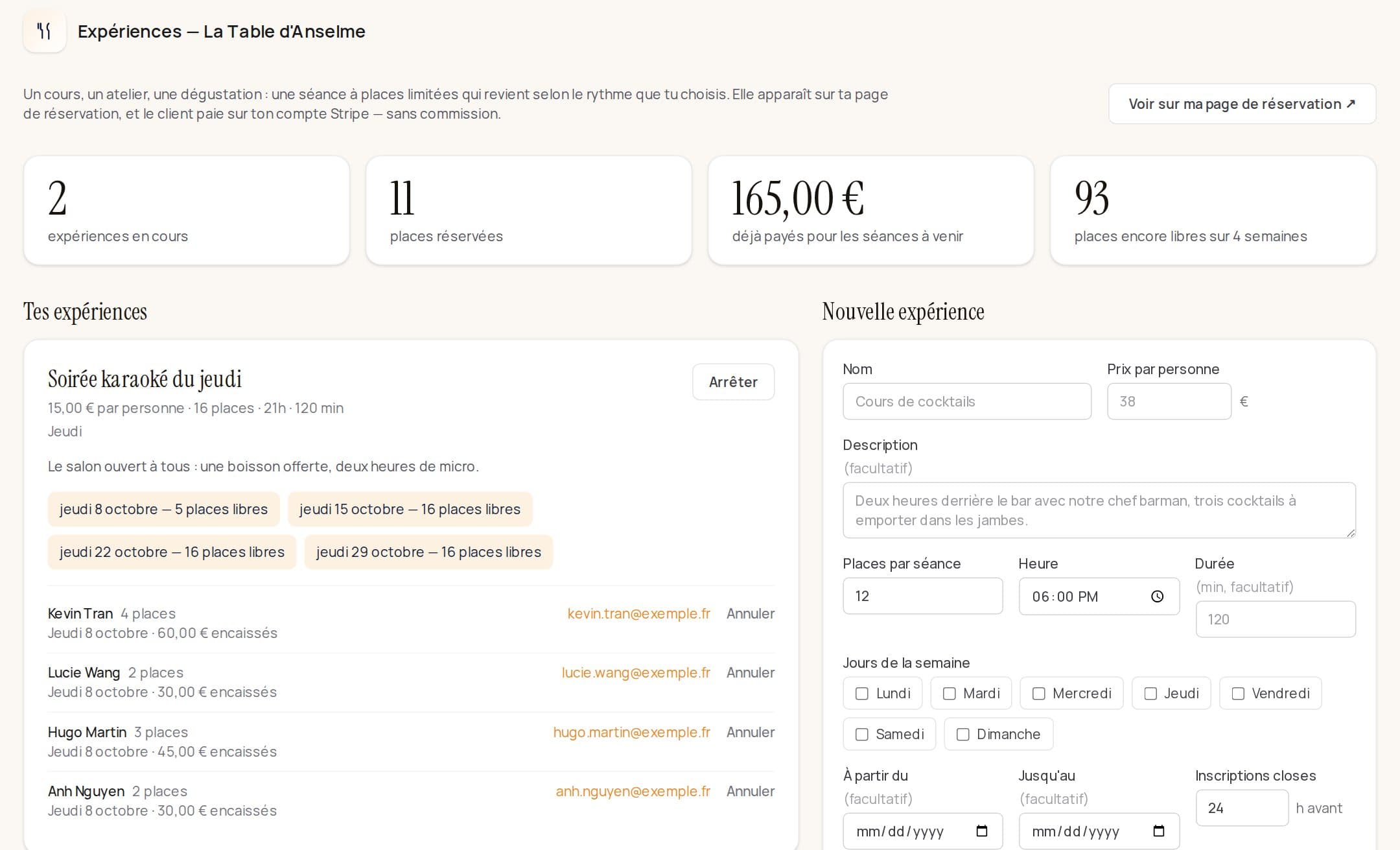Open email anh.nguyen@exemple.fr
1400x850 pixels.
coord(633,791)
